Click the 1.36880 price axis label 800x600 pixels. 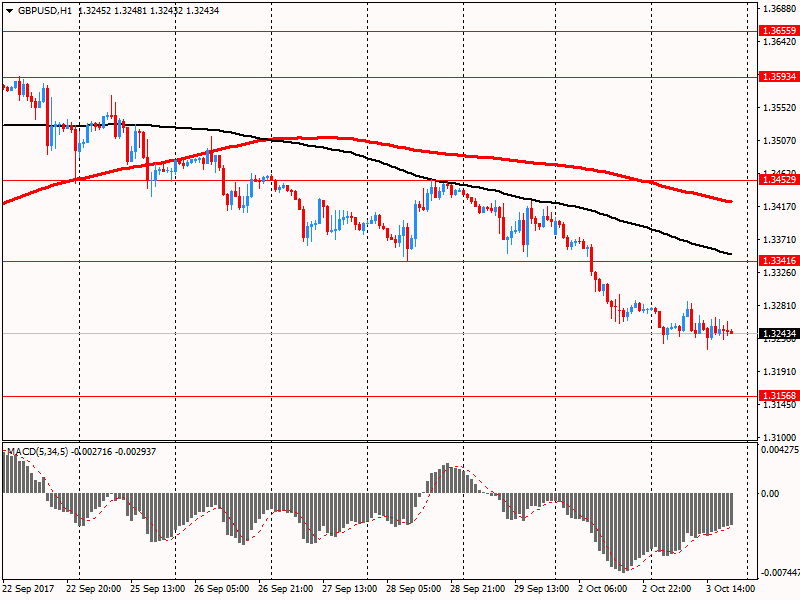click(780, 9)
